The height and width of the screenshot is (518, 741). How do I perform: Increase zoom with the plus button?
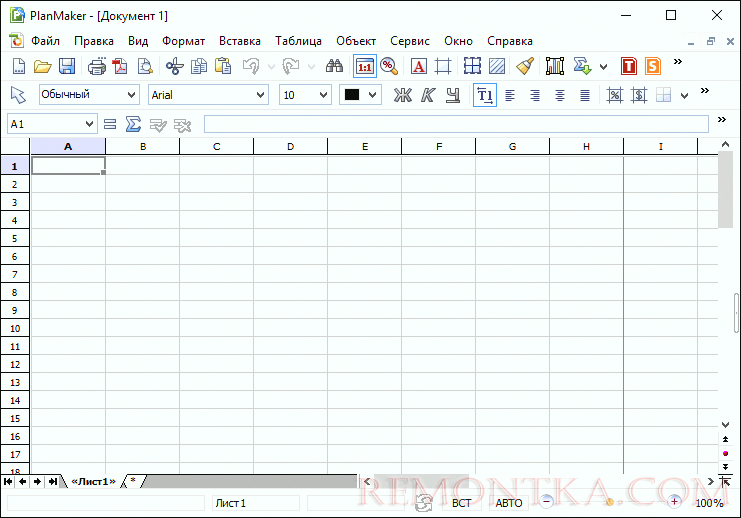(674, 501)
